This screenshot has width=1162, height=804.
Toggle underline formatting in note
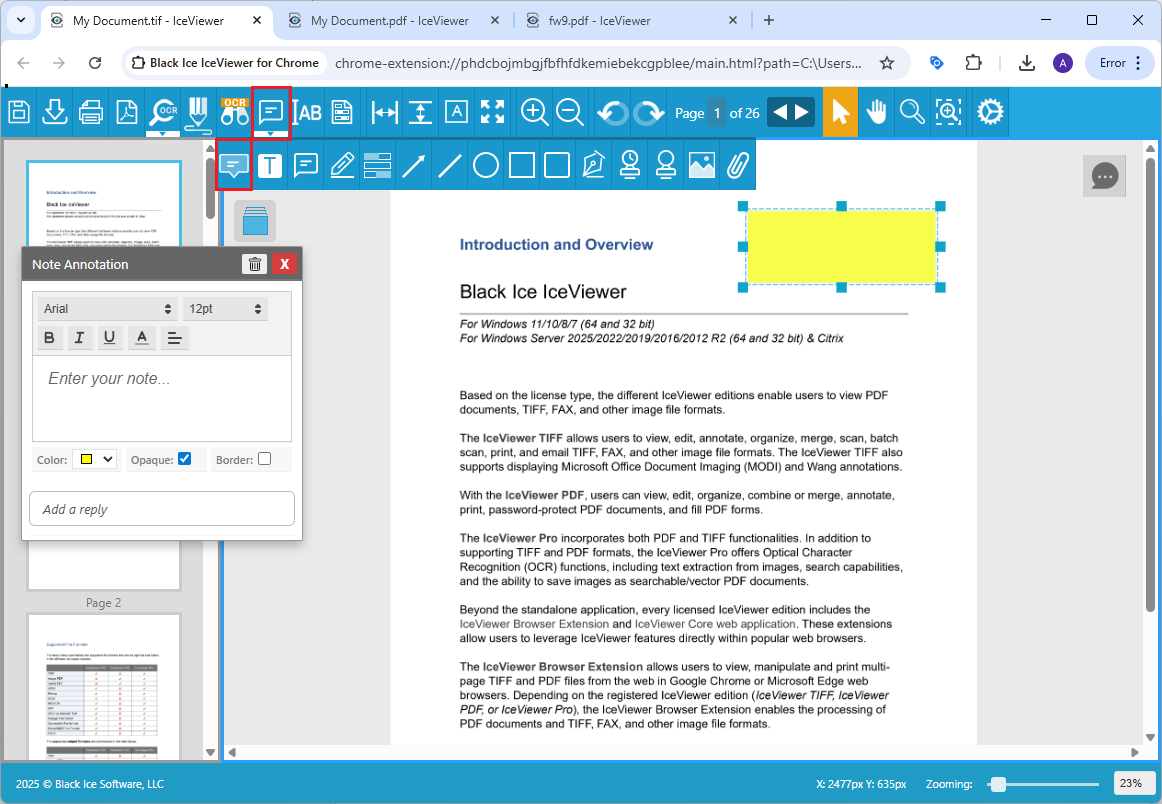pos(110,338)
